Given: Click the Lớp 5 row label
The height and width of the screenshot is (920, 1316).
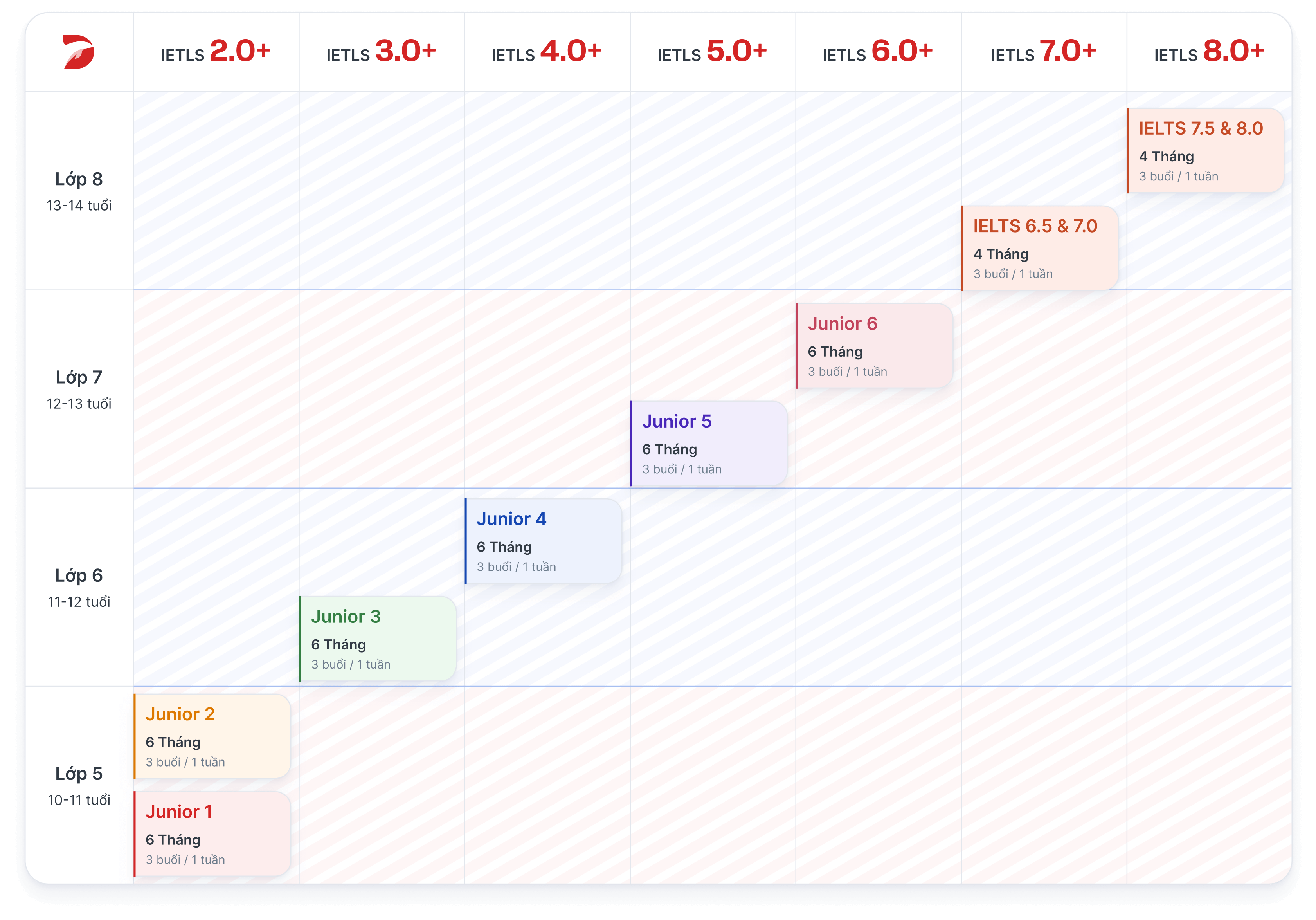Looking at the screenshot, I should click(79, 774).
